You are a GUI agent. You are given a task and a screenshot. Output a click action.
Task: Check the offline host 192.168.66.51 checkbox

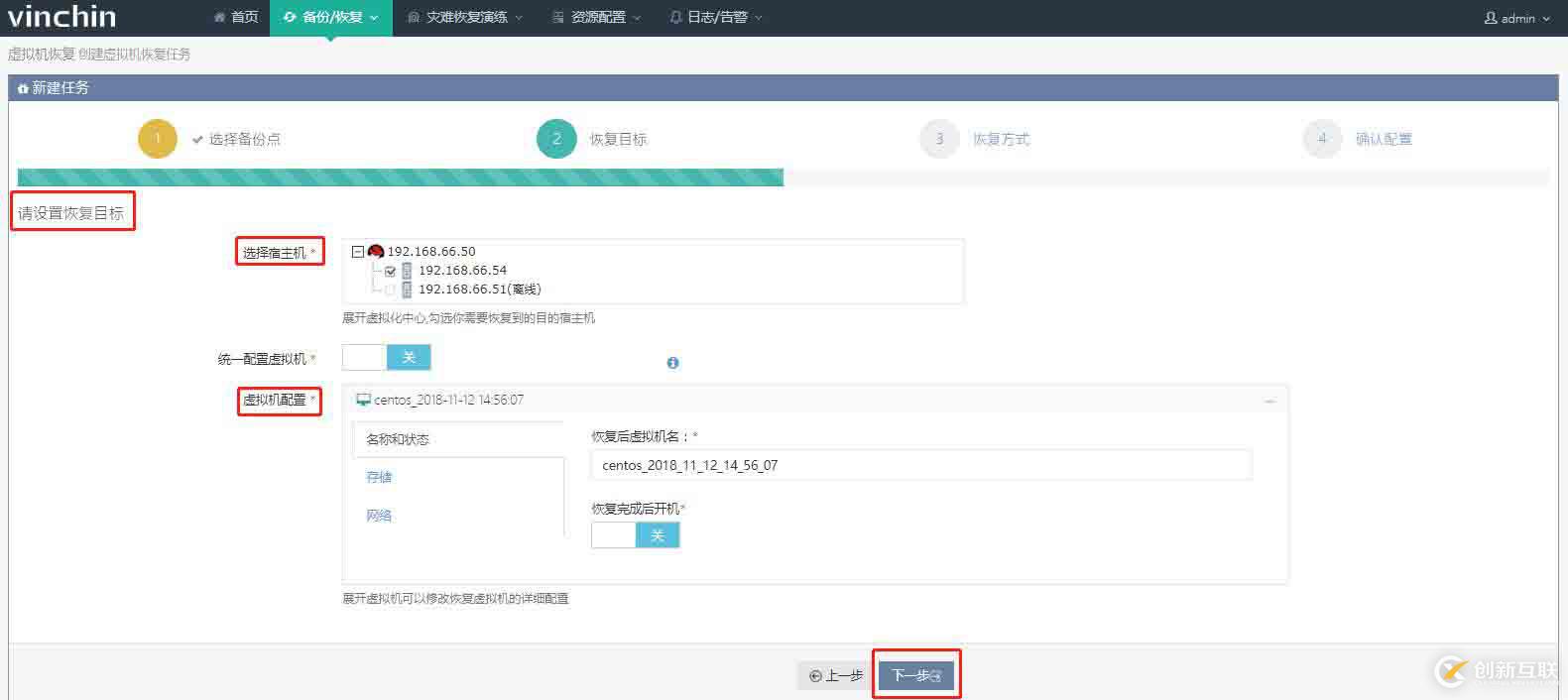(x=390, y=290)
